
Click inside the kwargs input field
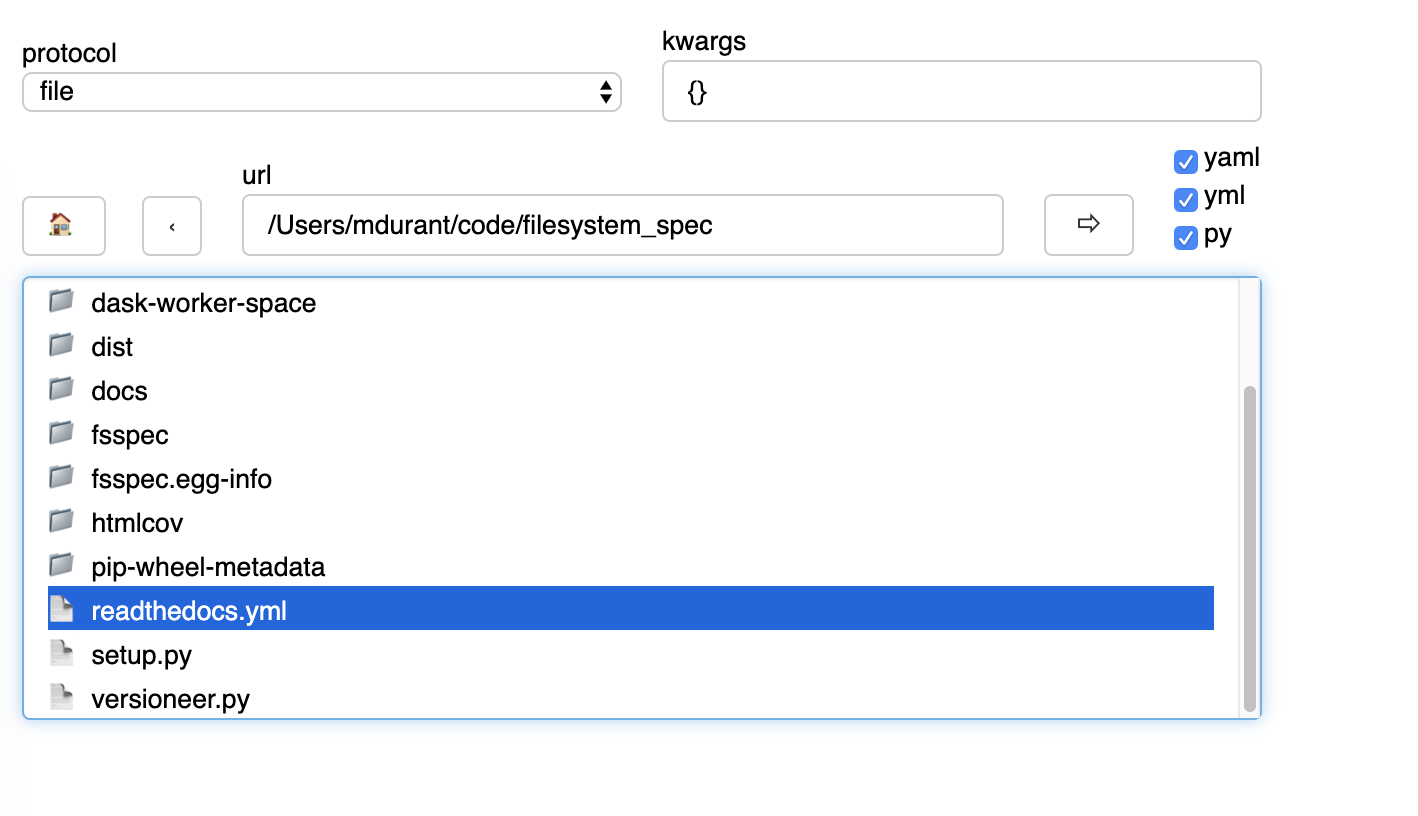point(960,91)
